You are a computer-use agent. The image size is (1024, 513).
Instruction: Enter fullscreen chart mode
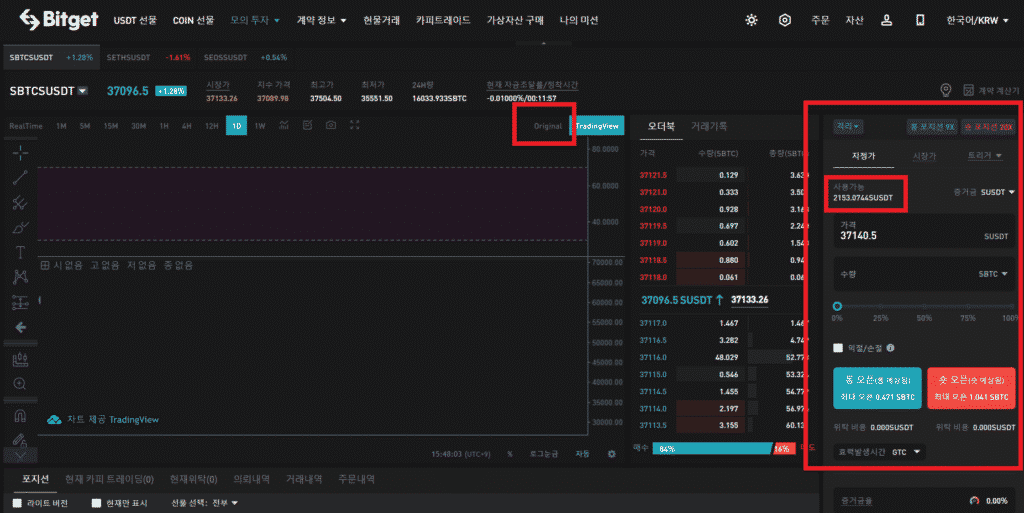tap(355, 125)
